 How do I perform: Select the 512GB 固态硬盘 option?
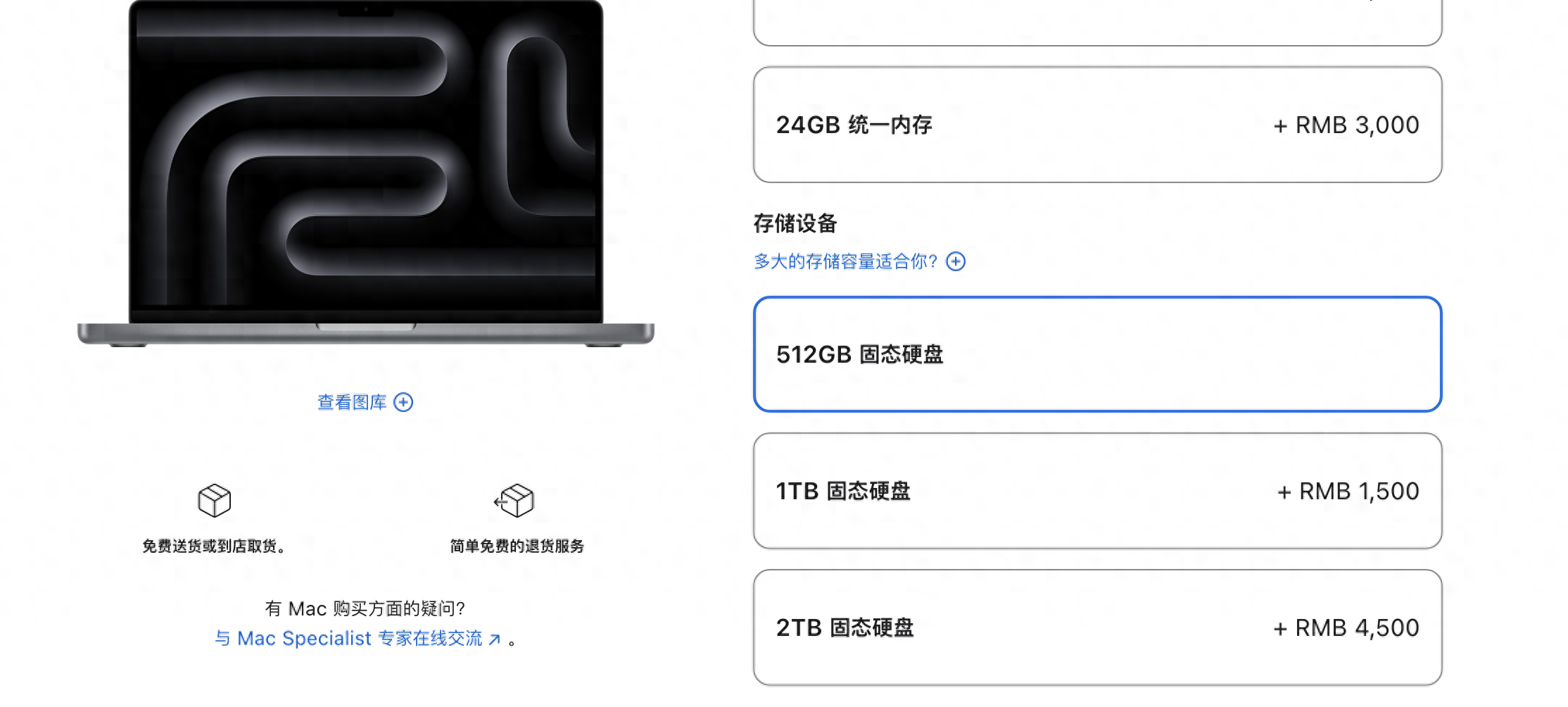point(1098,354)
